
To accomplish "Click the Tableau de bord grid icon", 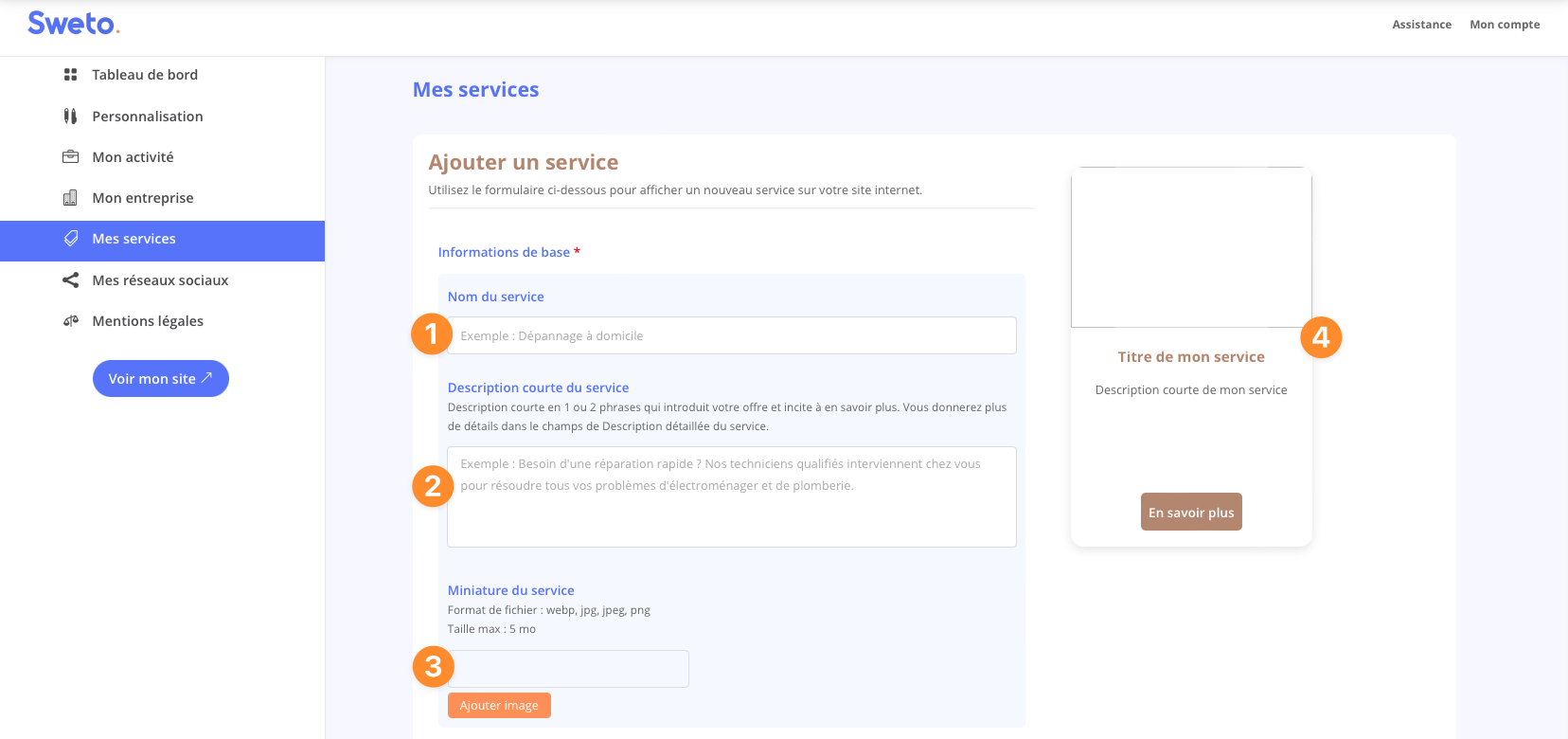I will click(x=70, y=75).
